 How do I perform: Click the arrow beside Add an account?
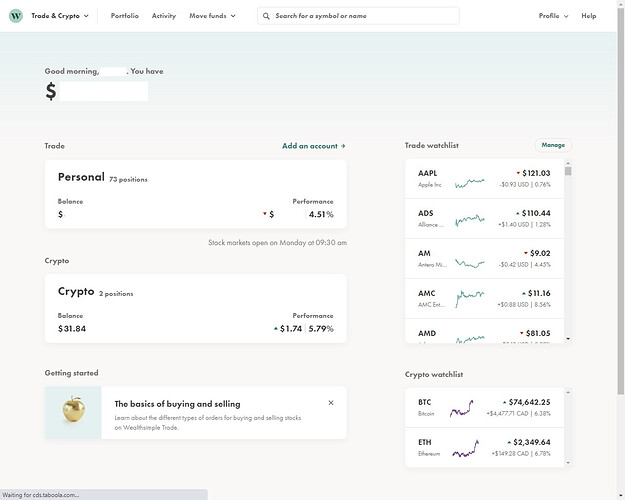pyautogui.click(x=343, y=146)
